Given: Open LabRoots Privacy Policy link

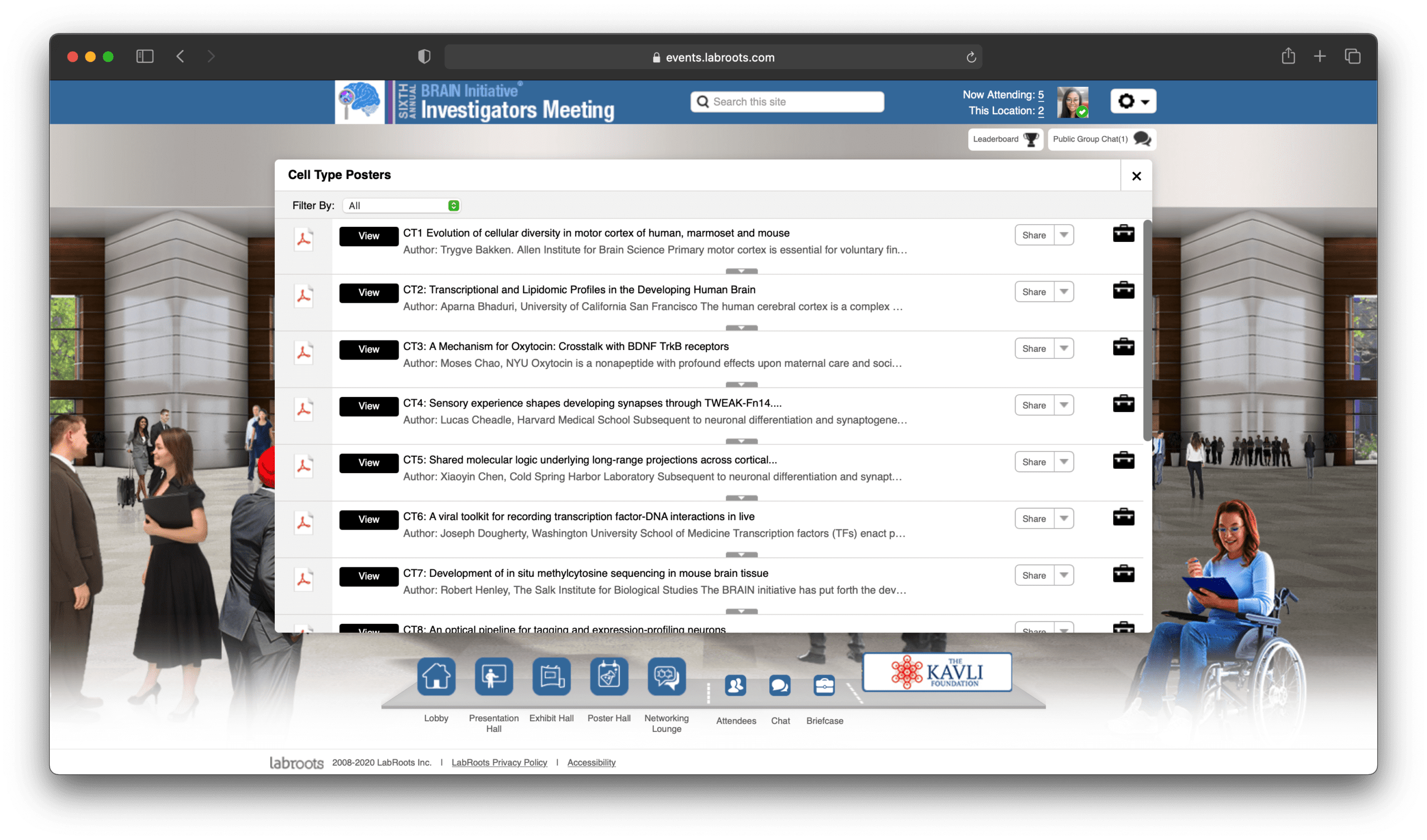Looking at the screenshot, I should click(499, 763).
